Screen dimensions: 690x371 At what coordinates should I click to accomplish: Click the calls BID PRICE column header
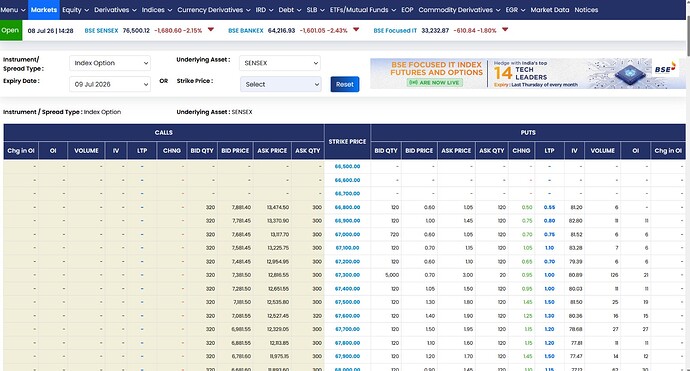(x=235, y=151)
